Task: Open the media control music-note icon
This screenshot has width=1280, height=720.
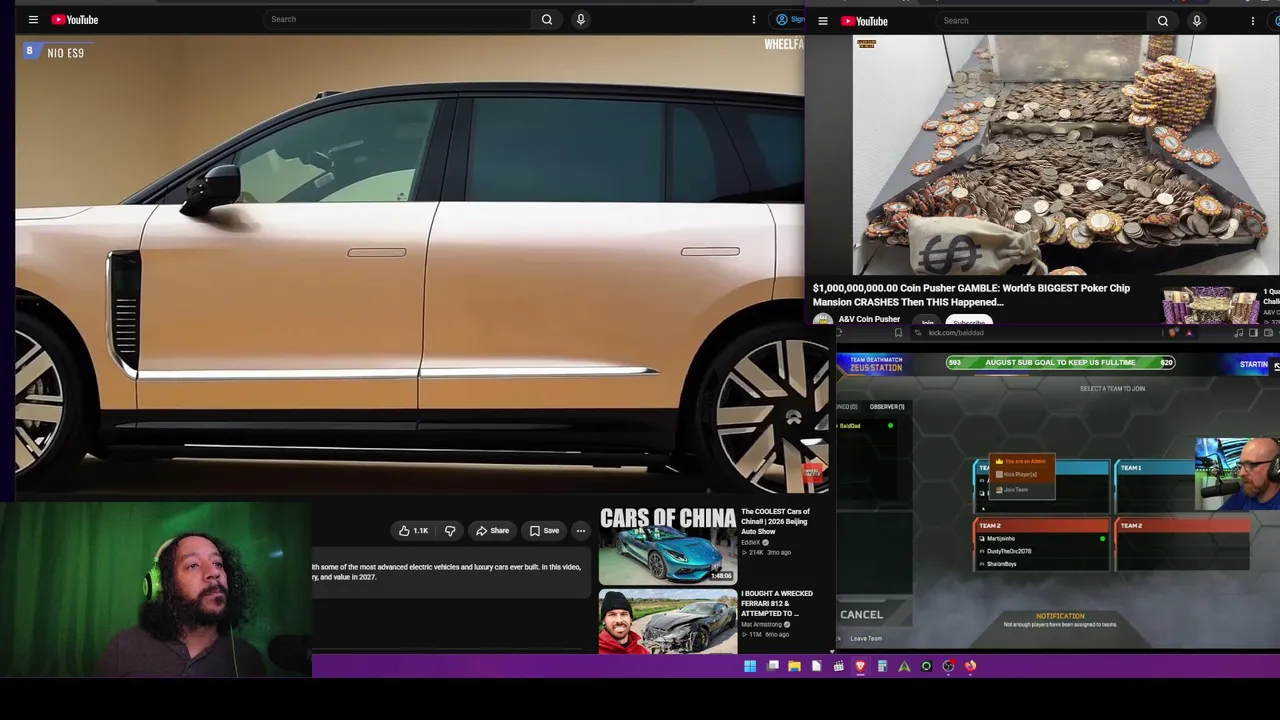Action: pyautogui.click(x=1239, y=333)
